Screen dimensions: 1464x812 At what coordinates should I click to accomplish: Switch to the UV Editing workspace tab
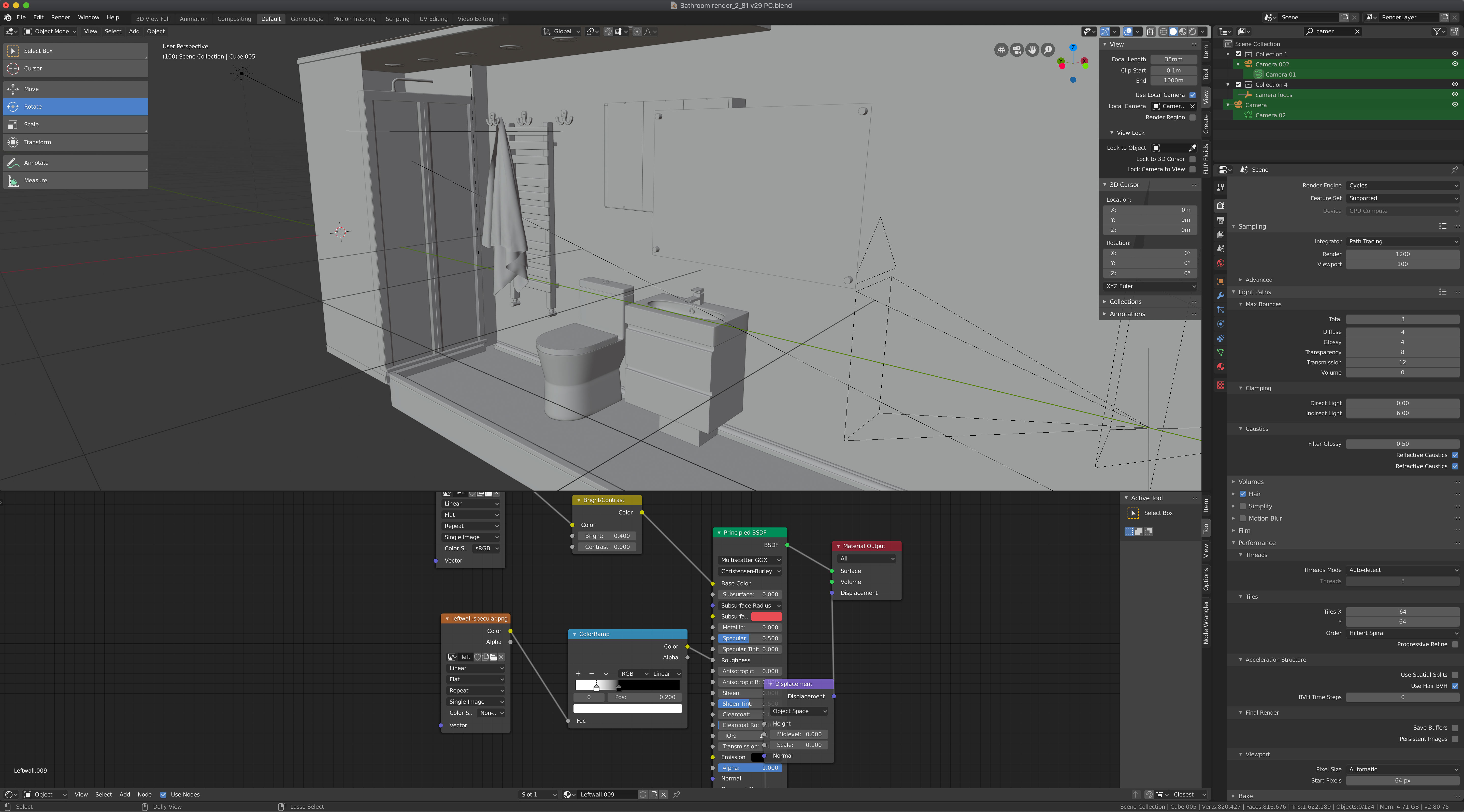point(433,19)
